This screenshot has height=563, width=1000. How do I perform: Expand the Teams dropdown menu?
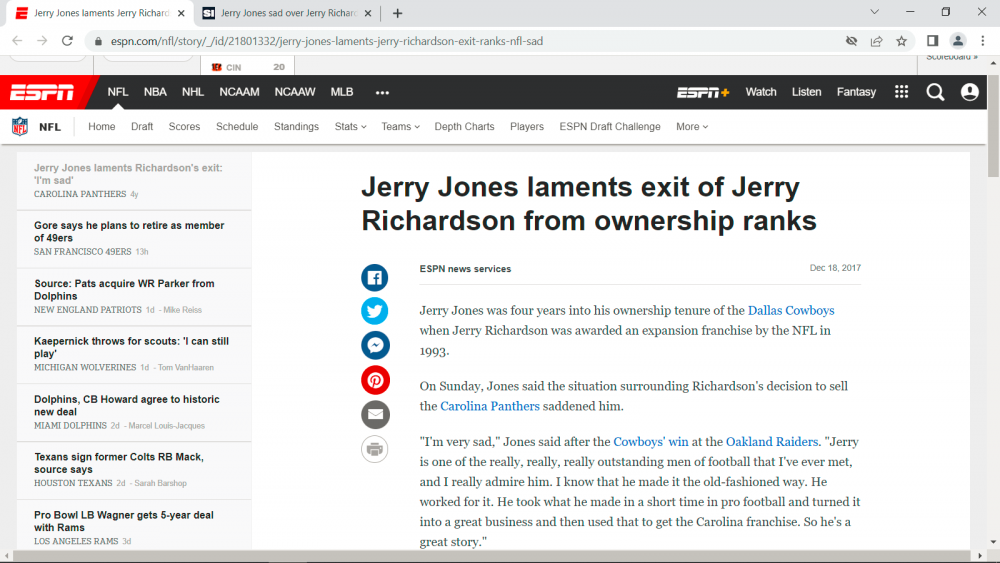400,127
